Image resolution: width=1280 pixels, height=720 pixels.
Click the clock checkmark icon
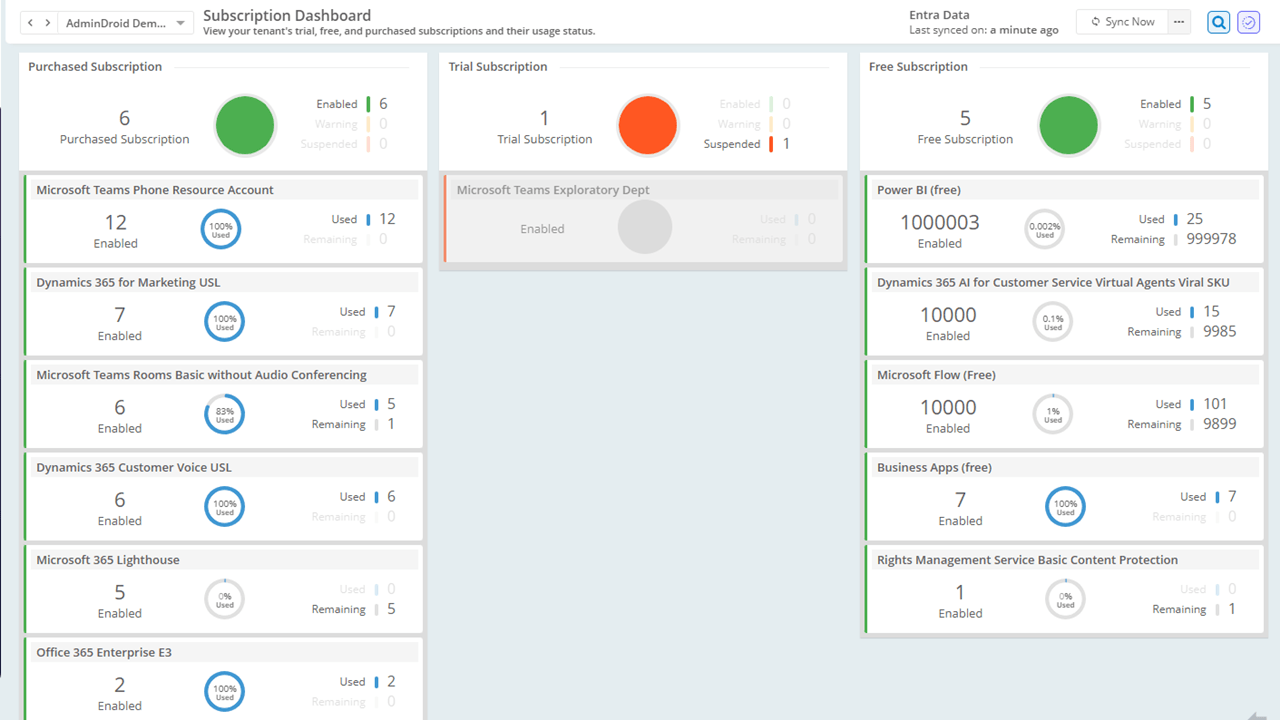tap(1248, 22)
